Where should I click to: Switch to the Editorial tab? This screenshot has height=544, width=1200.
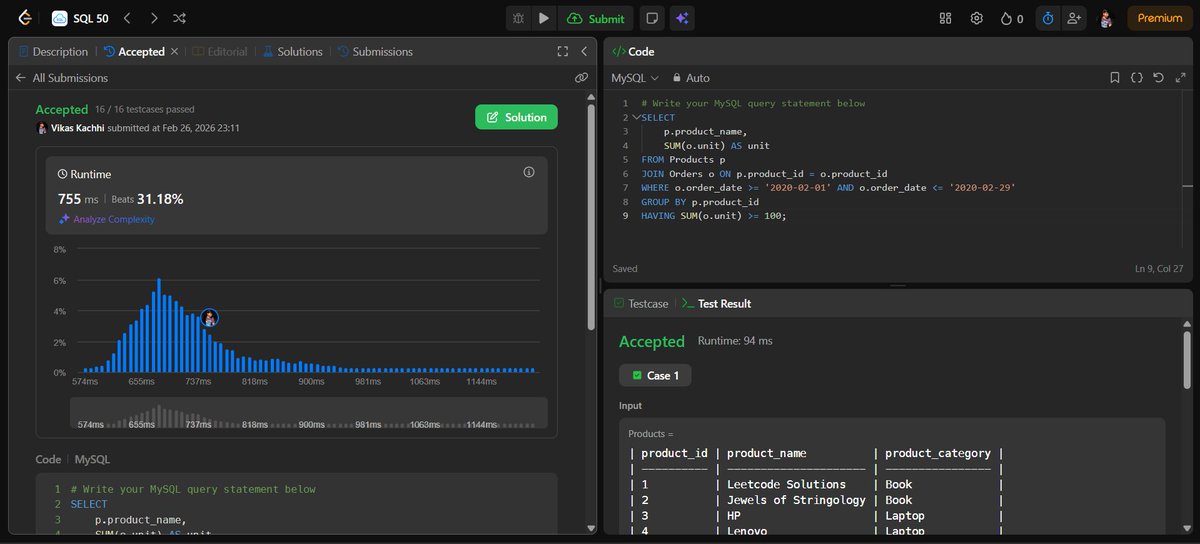[219, 51]
